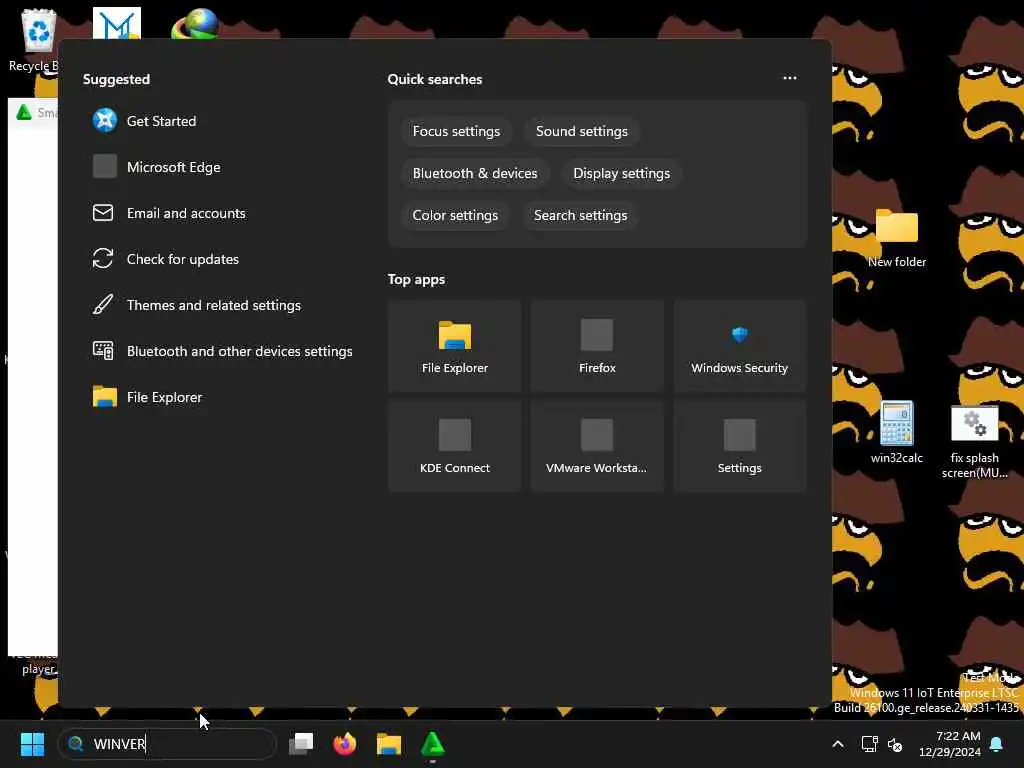Click the muted volume tray icon

tap(895, 744)
